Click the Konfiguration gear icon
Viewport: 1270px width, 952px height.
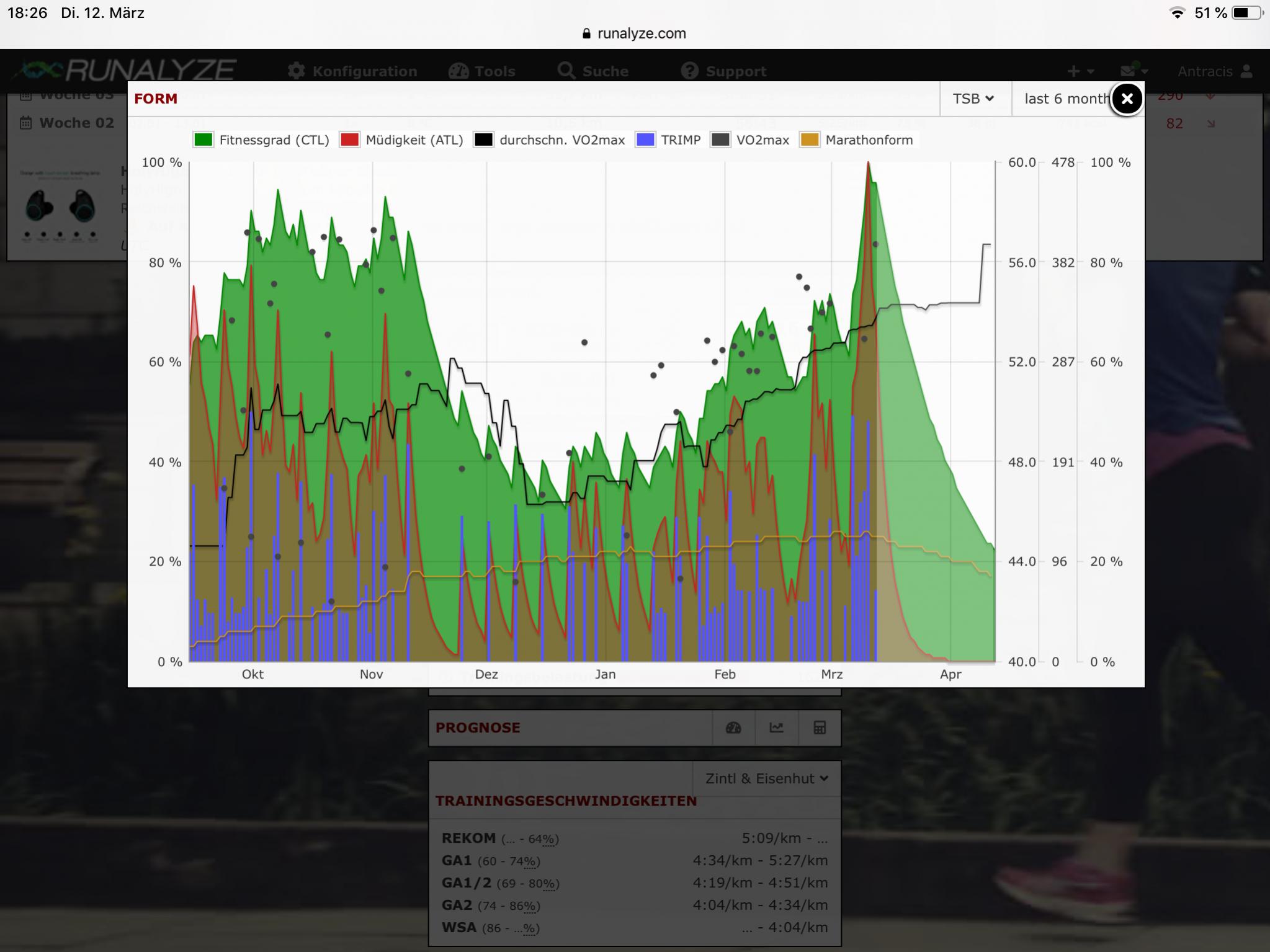click(x=297, y=71)
